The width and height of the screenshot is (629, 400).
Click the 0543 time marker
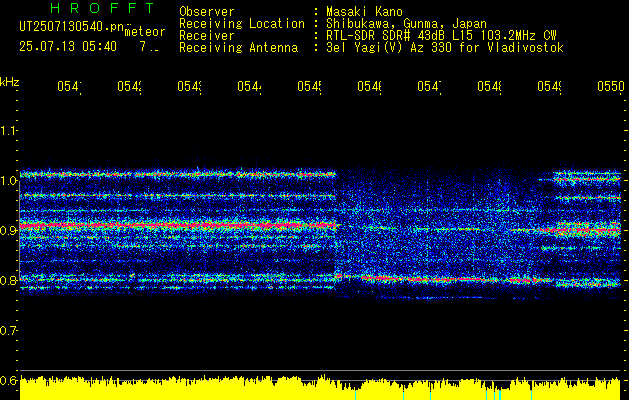(189, 86)
